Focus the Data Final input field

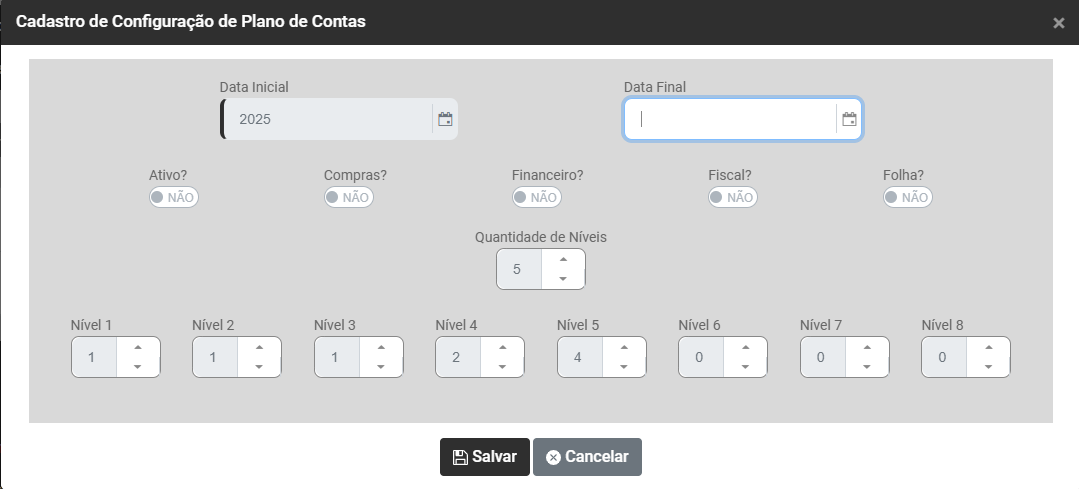730,120
